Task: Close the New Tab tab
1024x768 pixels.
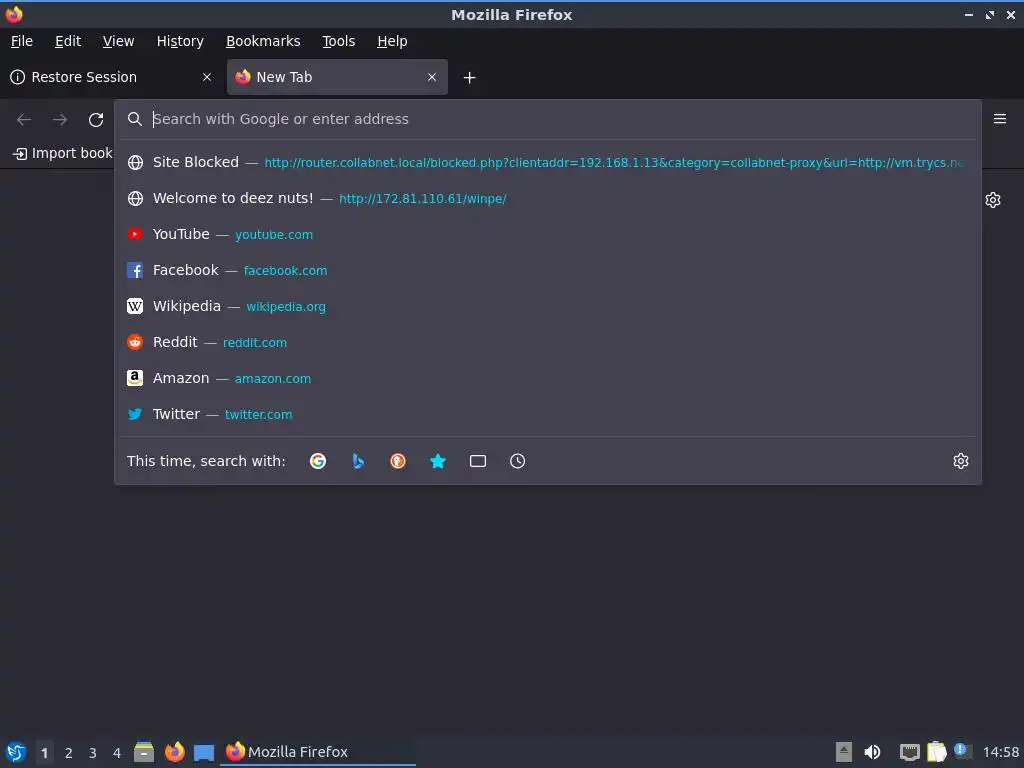Action: click(x=432, y=77)
